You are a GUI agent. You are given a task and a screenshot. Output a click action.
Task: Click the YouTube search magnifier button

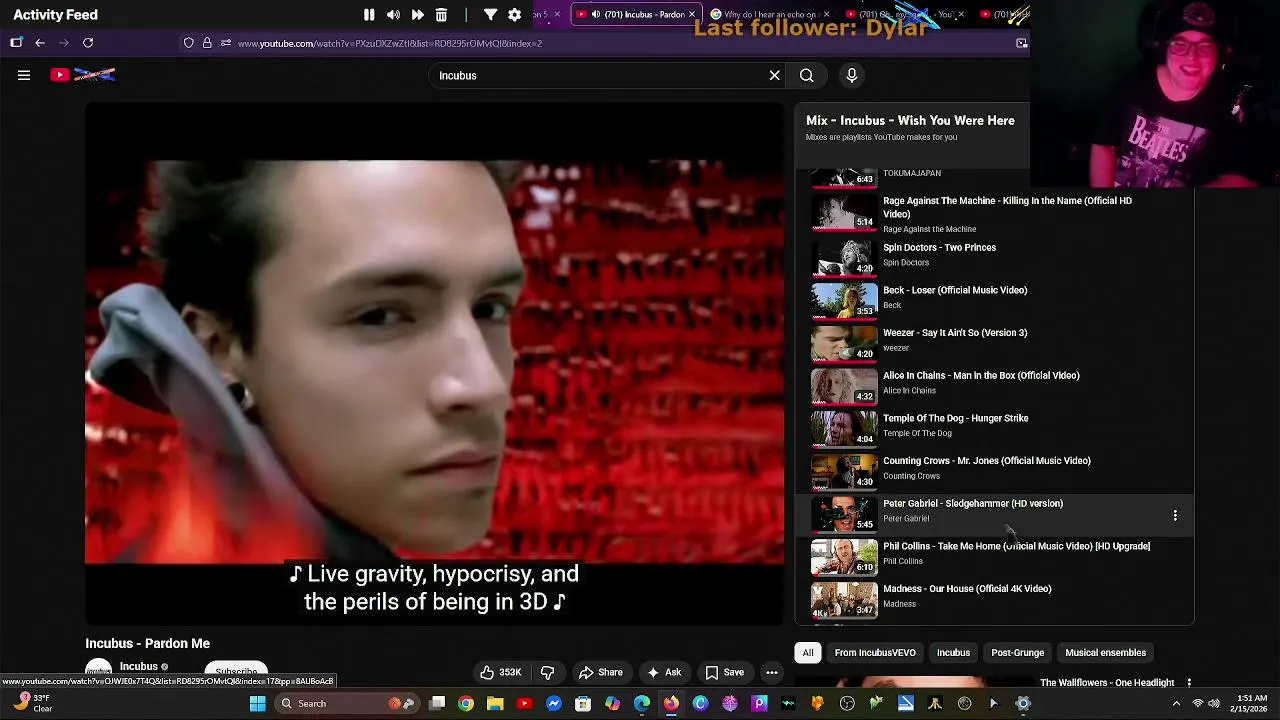pyautogui.click(x=806, y=75)
